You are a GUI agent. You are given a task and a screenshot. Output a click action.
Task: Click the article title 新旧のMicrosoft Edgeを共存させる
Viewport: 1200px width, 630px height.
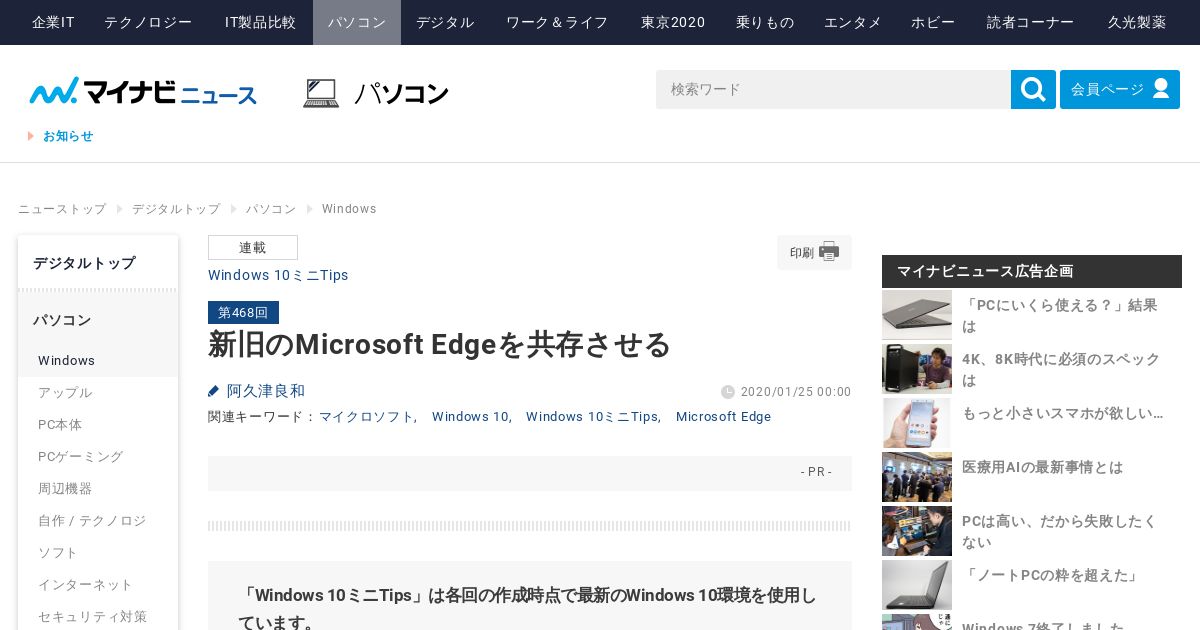point(439,344)
